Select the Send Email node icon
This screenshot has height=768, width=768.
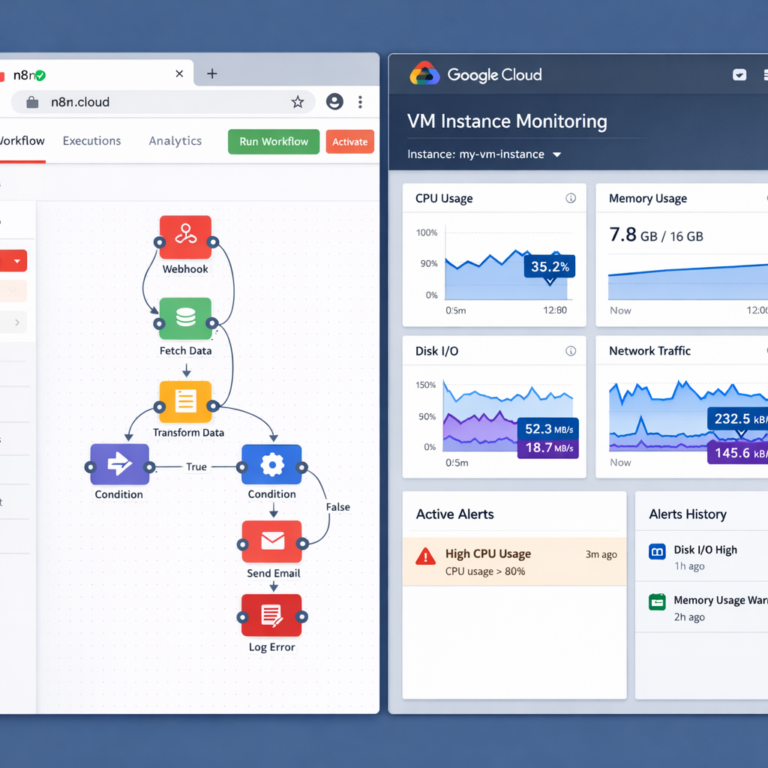272,541
